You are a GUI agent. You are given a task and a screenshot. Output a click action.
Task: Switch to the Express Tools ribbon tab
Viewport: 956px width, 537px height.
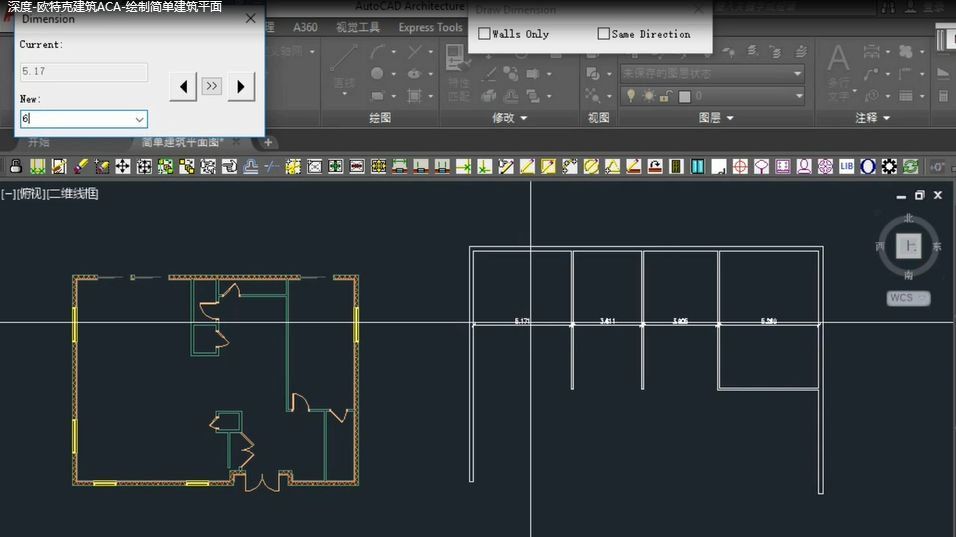(430, 27)
